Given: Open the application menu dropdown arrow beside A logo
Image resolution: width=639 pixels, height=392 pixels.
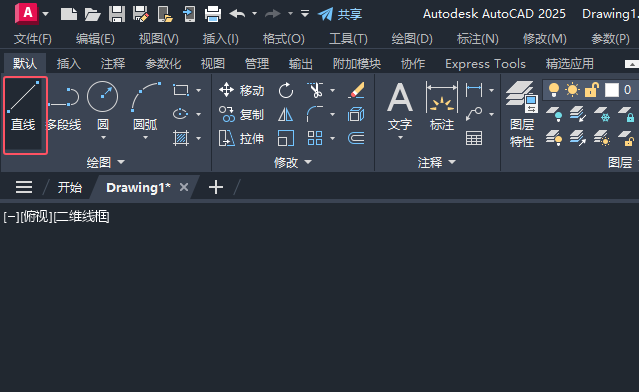Looking at the screenshot, I should coord(46,14).
